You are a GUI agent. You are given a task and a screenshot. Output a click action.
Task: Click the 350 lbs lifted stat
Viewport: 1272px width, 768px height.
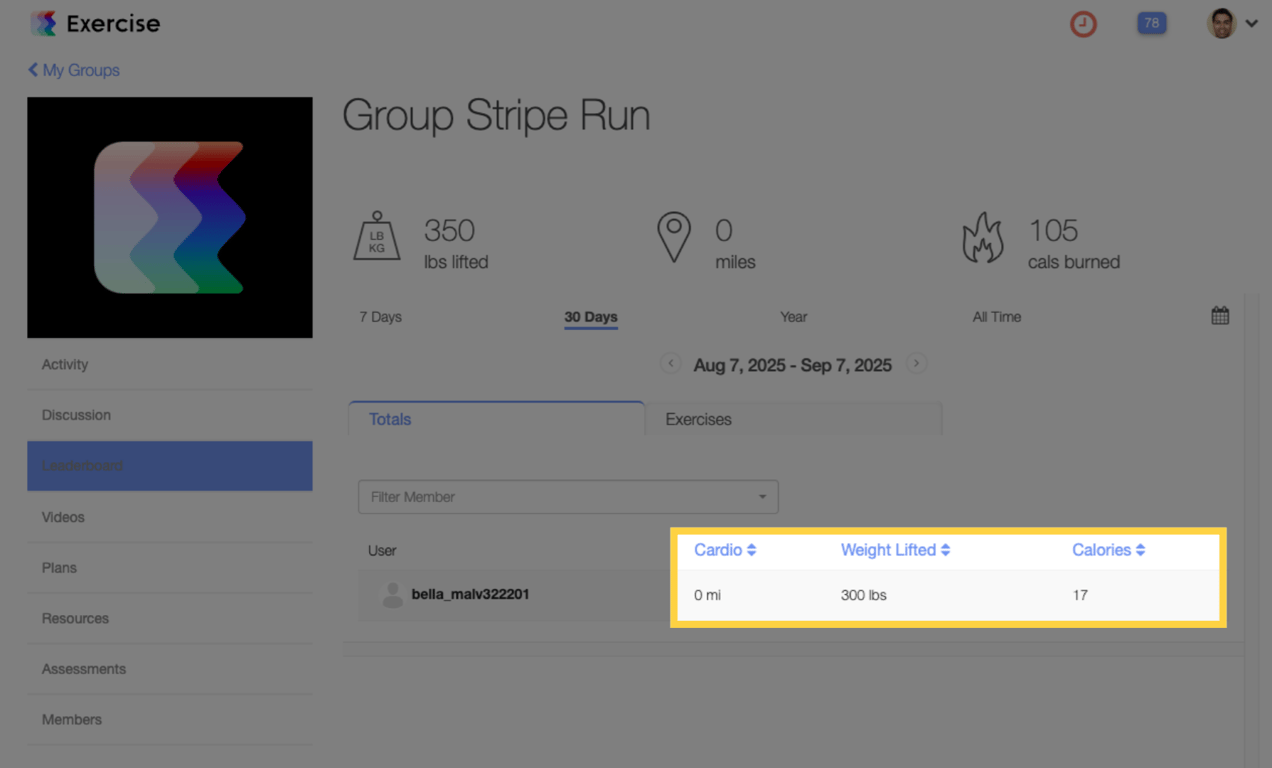[456, 243]
